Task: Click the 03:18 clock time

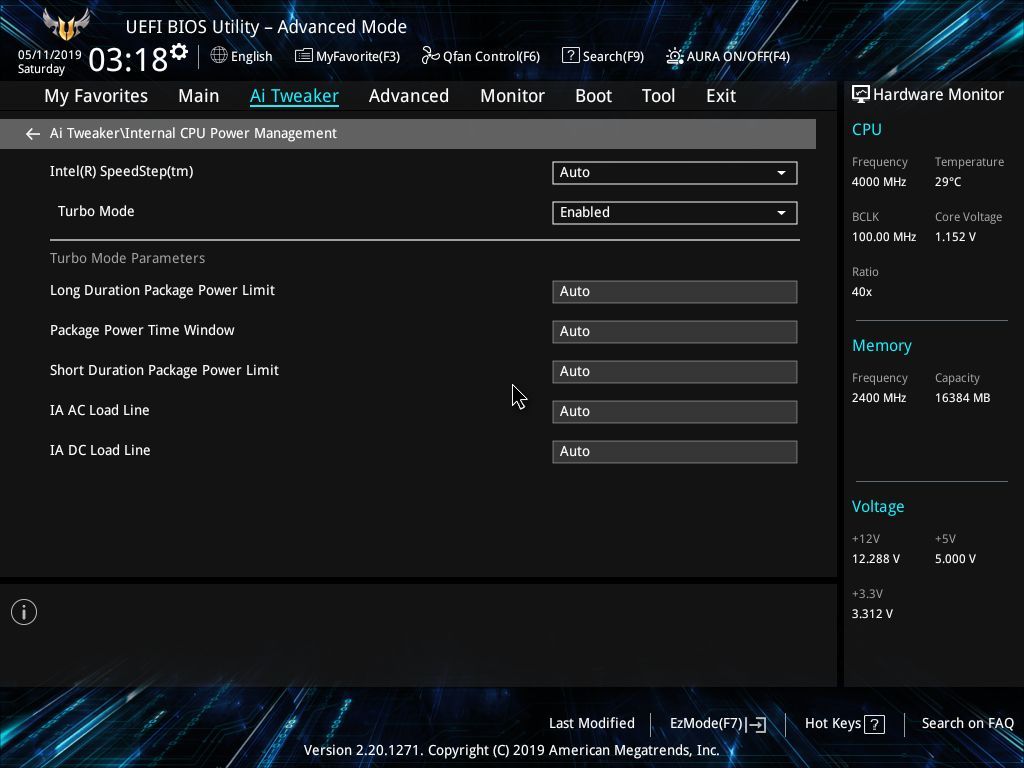Action: [128, 60]
